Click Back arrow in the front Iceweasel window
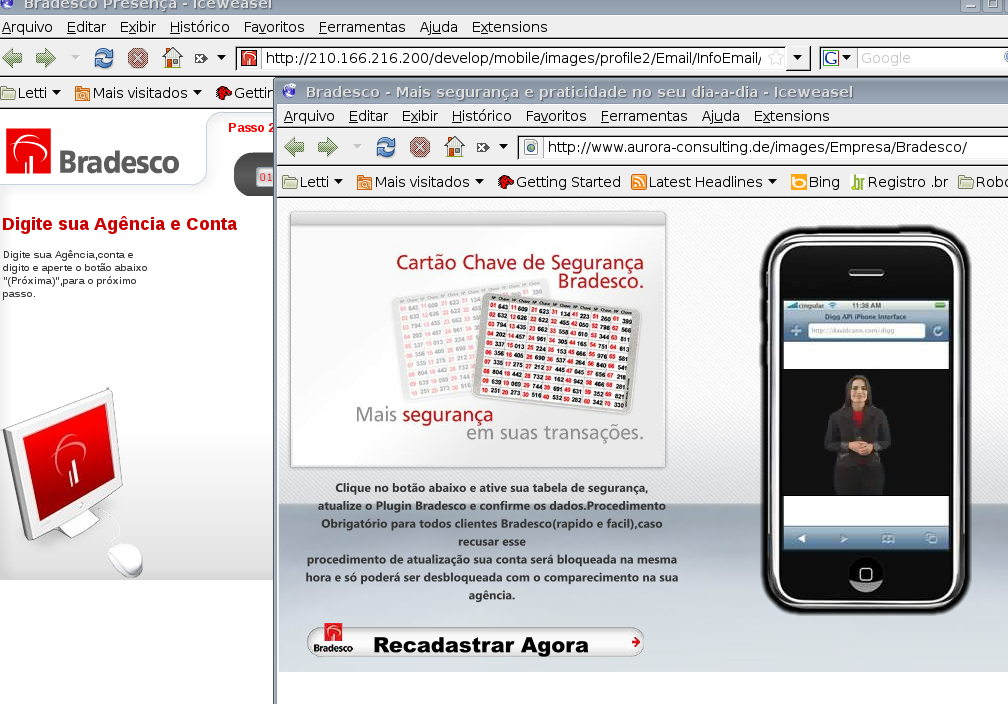This screenshot has height=704, width=1008. pyautogui.click(x=294, y=147)
